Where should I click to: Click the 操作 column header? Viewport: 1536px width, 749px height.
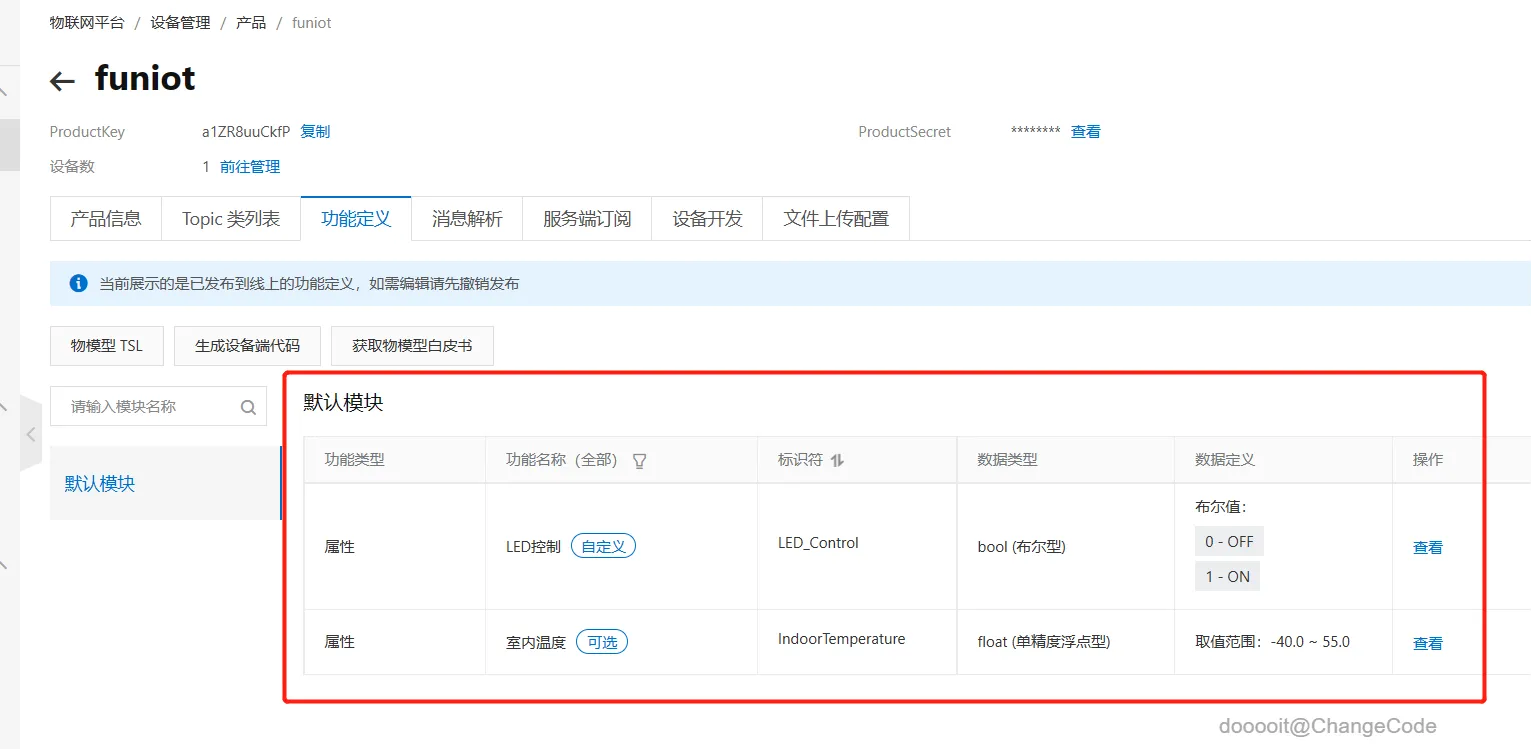(x=1428, y=460)
